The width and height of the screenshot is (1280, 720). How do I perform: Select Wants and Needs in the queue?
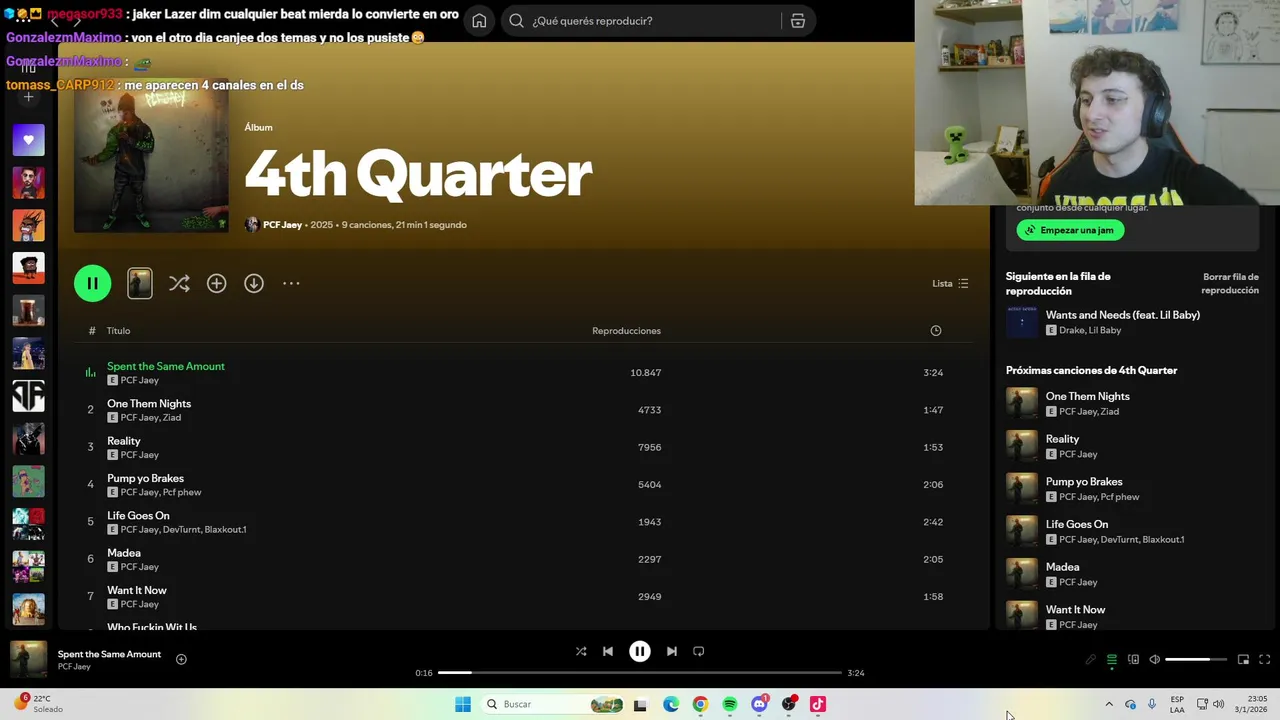tap(1123, 315)
